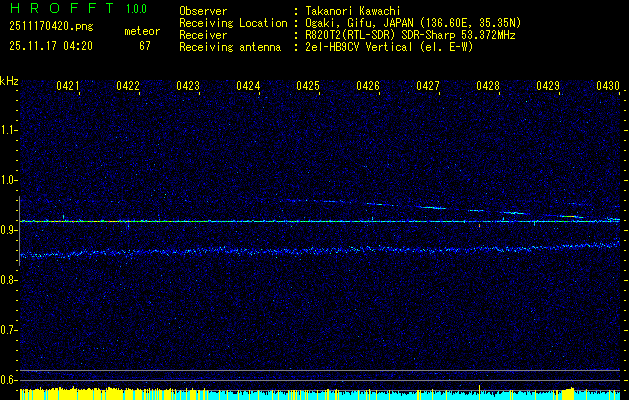Image resolution: width=629 pixels, height=400 pixels.
Task: Click the kHz axis unit label
Action: 9,81
